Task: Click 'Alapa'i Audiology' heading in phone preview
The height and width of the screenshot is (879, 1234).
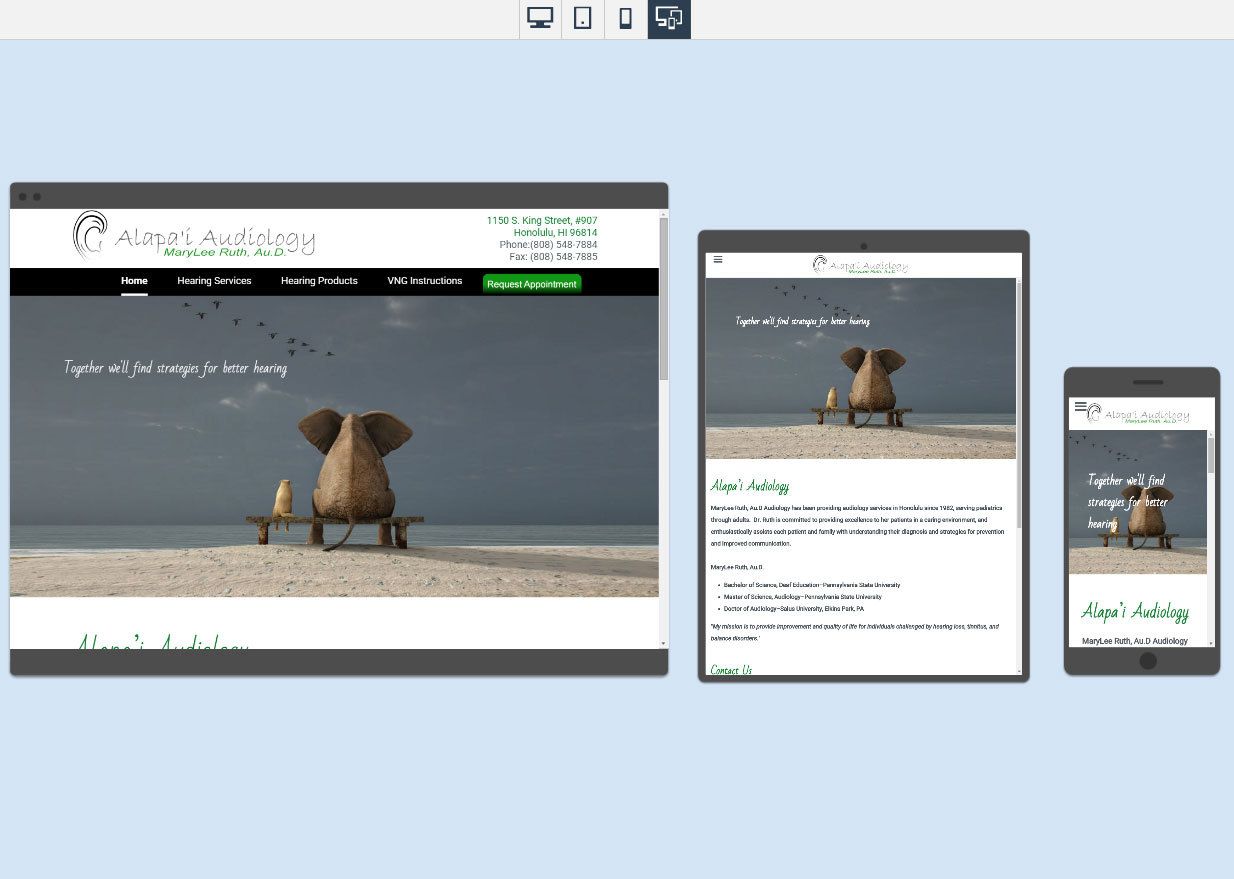Action: click(x=1135, y=612)
